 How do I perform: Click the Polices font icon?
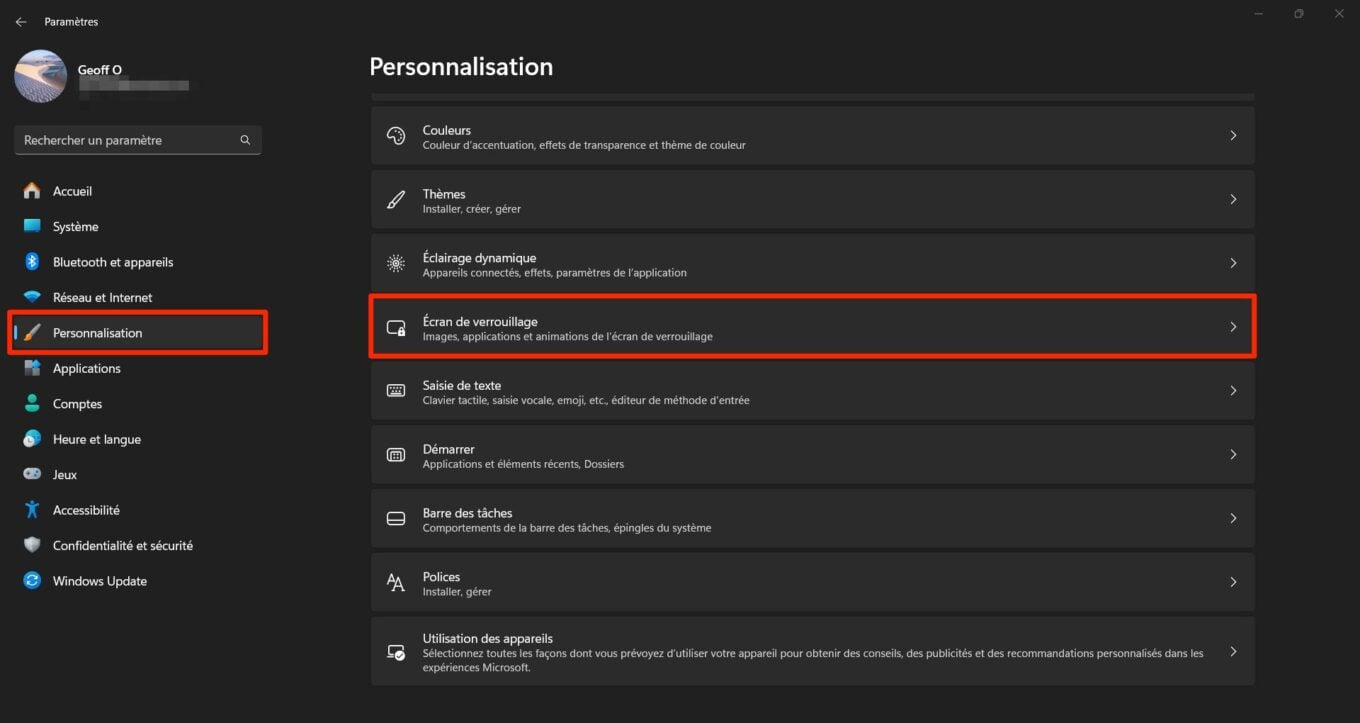[396, 583]
